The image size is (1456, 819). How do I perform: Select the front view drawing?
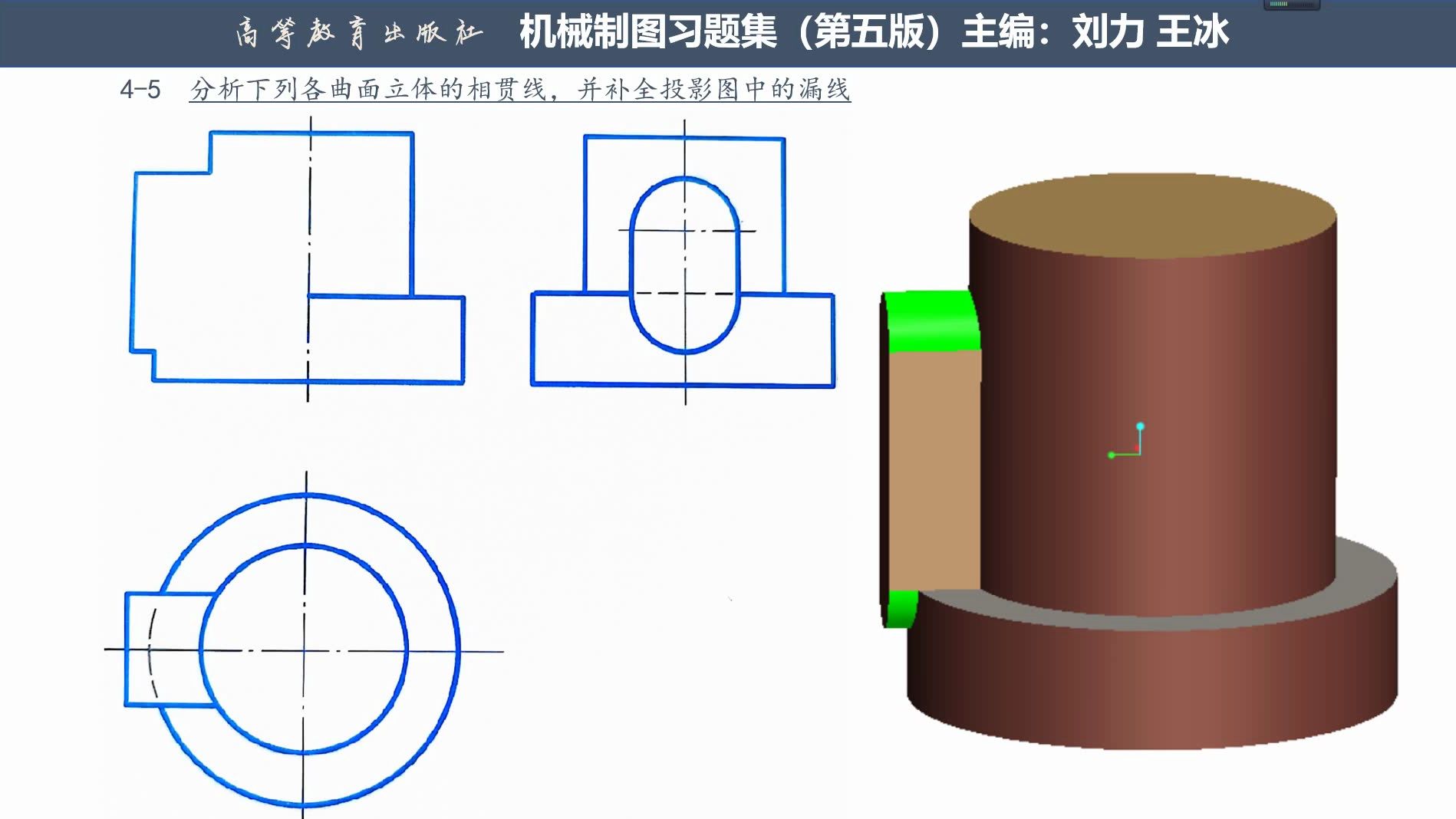tap(298, 258)
